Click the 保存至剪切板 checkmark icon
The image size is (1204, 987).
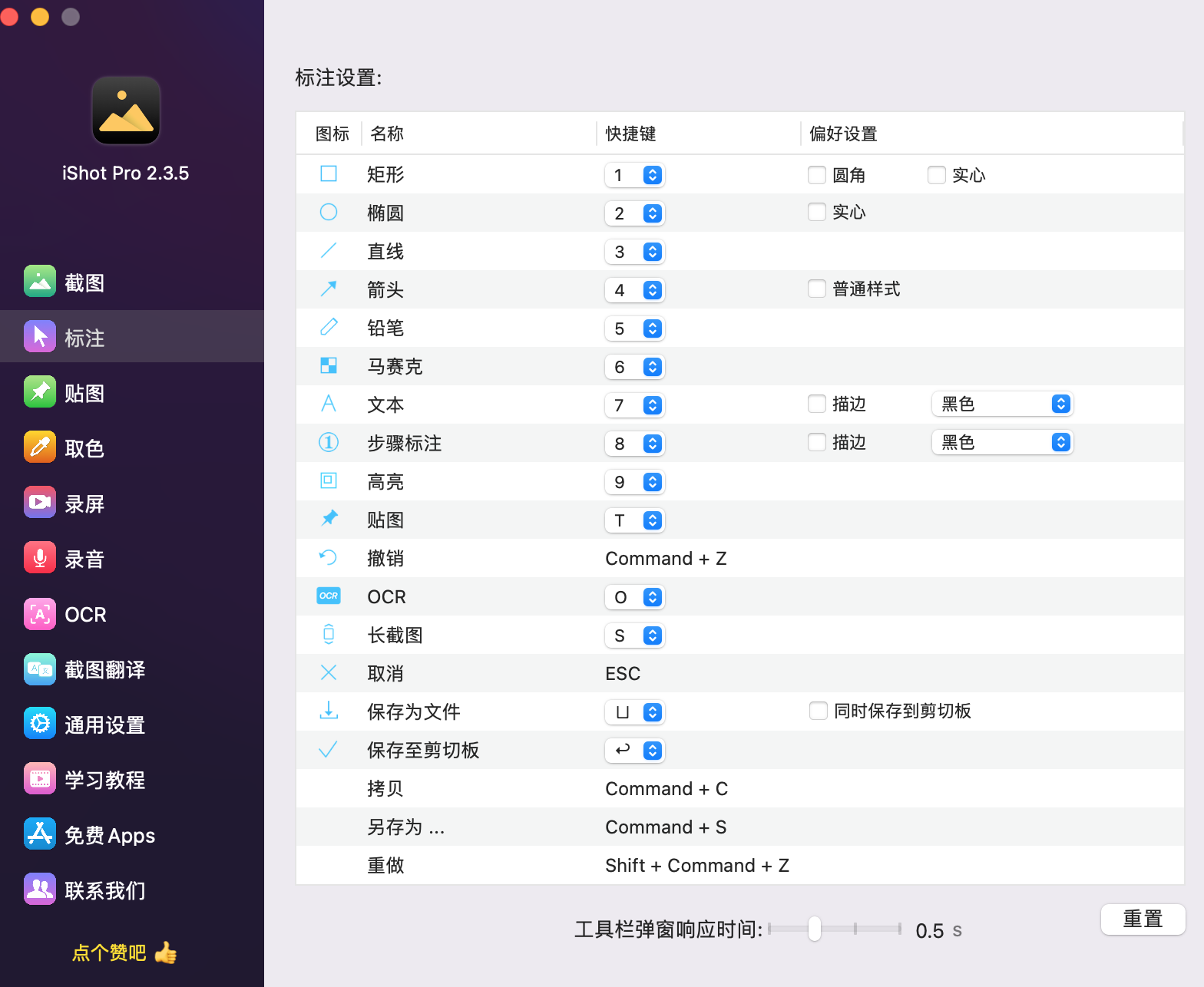[329, 749]
